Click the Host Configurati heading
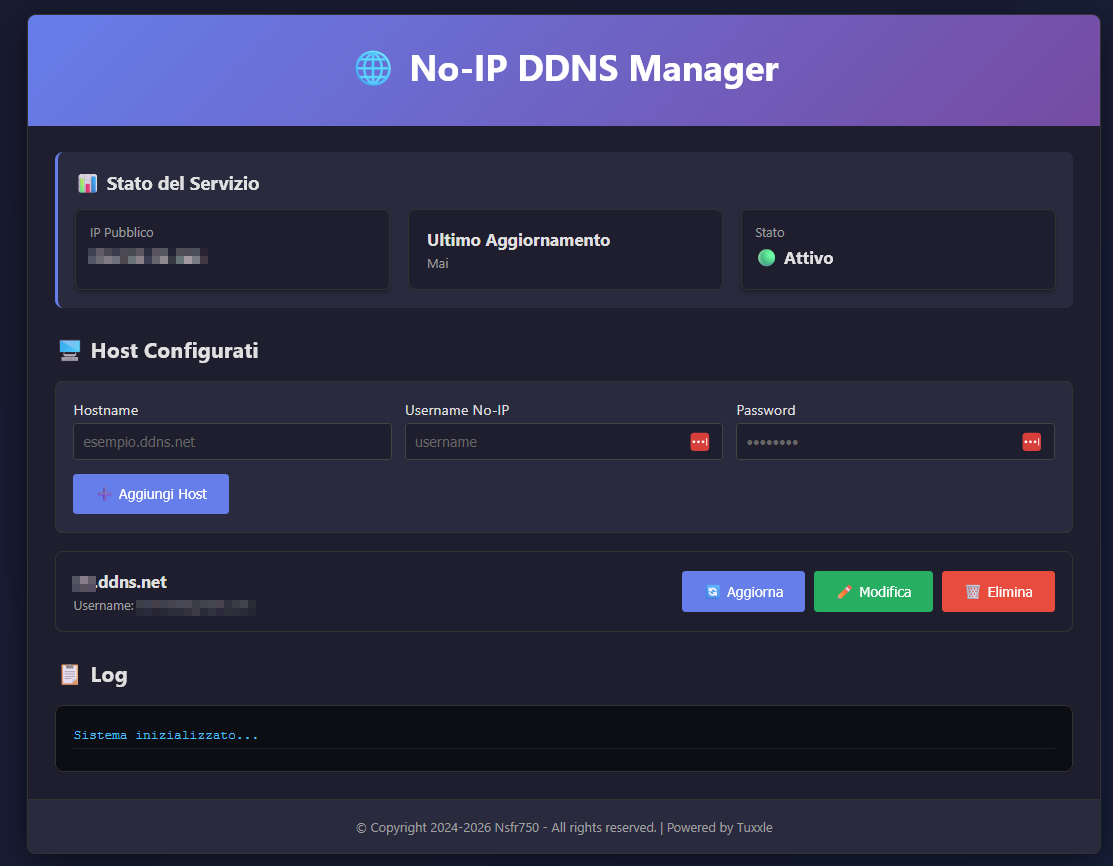The width and height of the screenshot is (1113, 866). 174,351
